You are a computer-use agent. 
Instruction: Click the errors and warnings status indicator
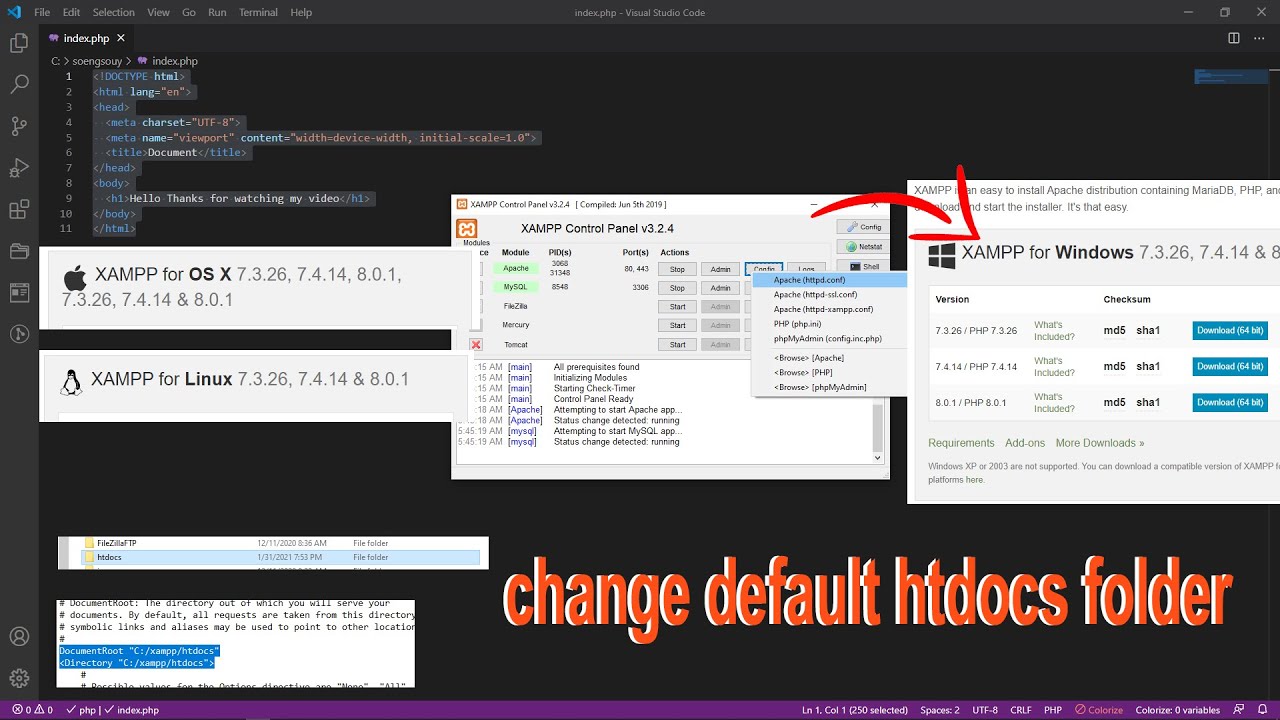(33, 710)
